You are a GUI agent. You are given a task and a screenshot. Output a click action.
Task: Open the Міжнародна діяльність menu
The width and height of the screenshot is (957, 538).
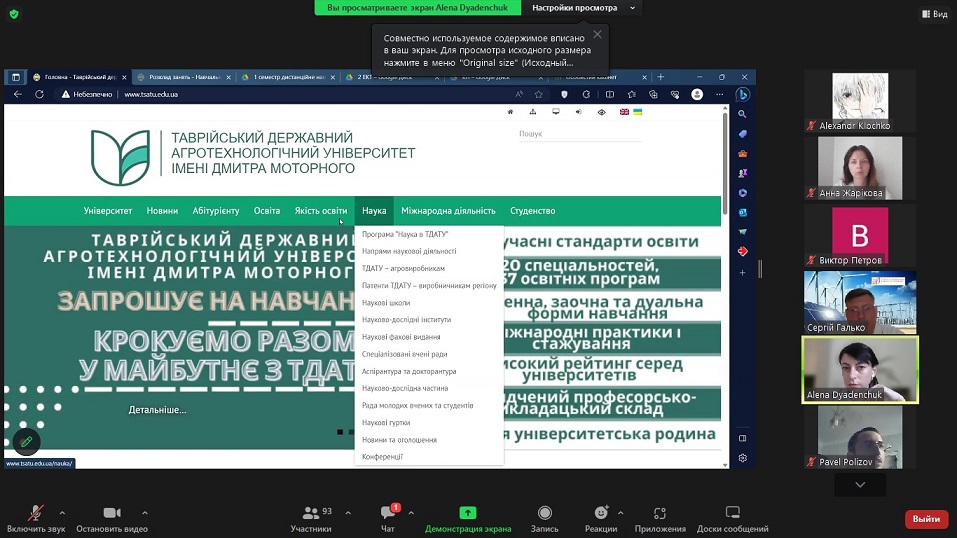(448, 211)
